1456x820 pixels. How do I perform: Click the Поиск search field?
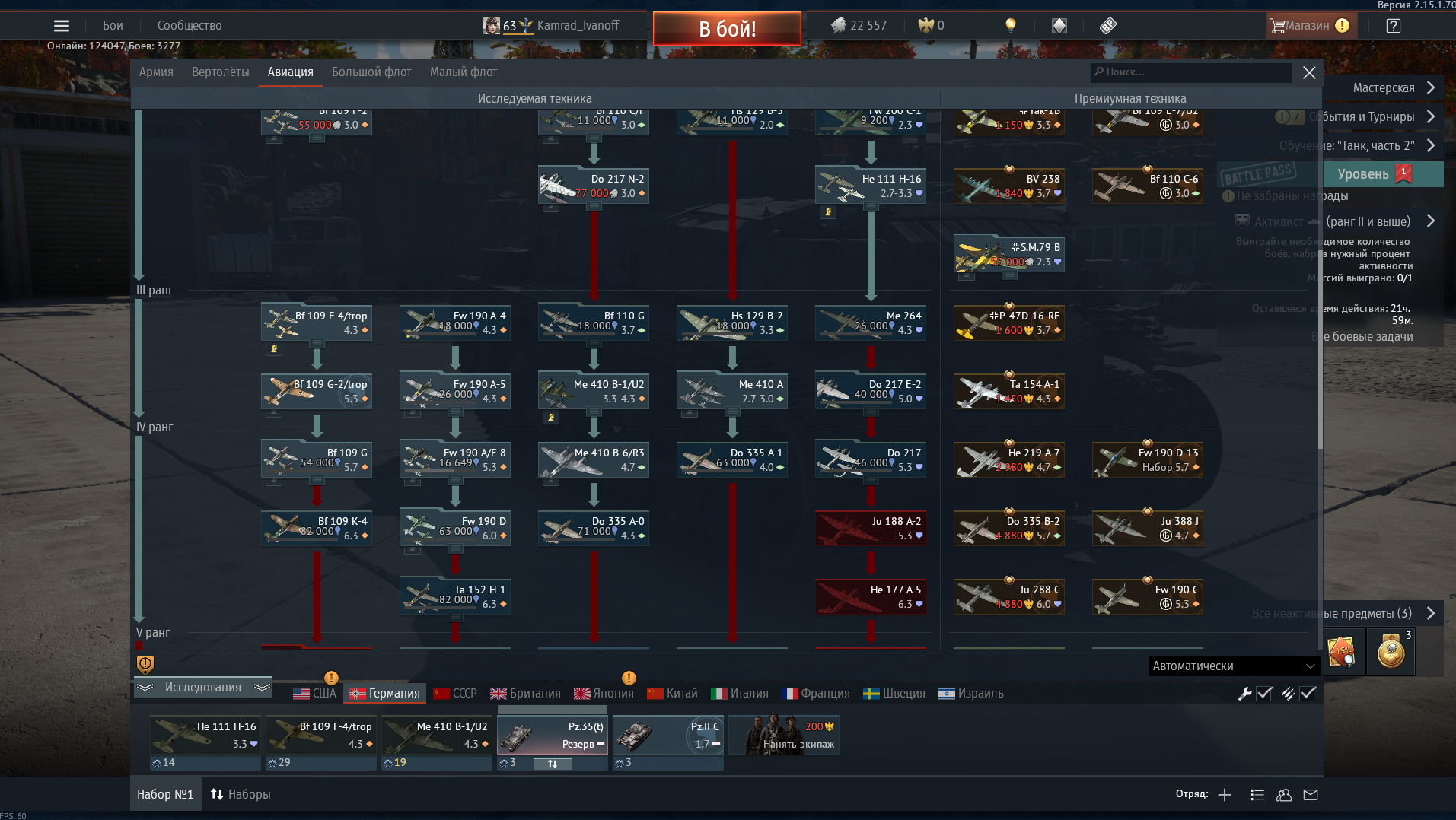tap(1191, 72)
